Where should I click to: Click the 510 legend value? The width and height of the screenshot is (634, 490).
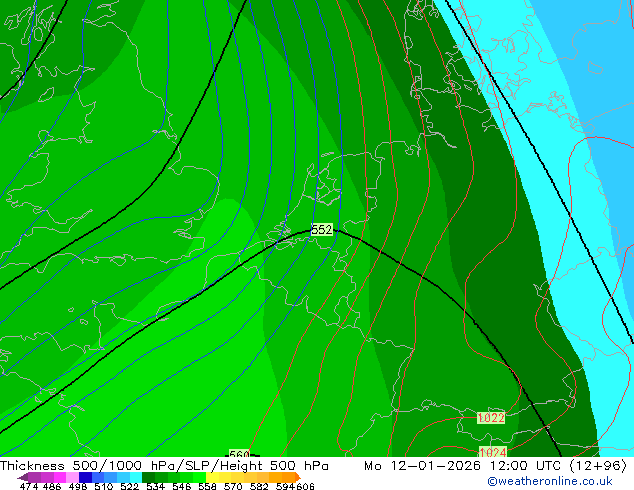(x=104, y=486)
